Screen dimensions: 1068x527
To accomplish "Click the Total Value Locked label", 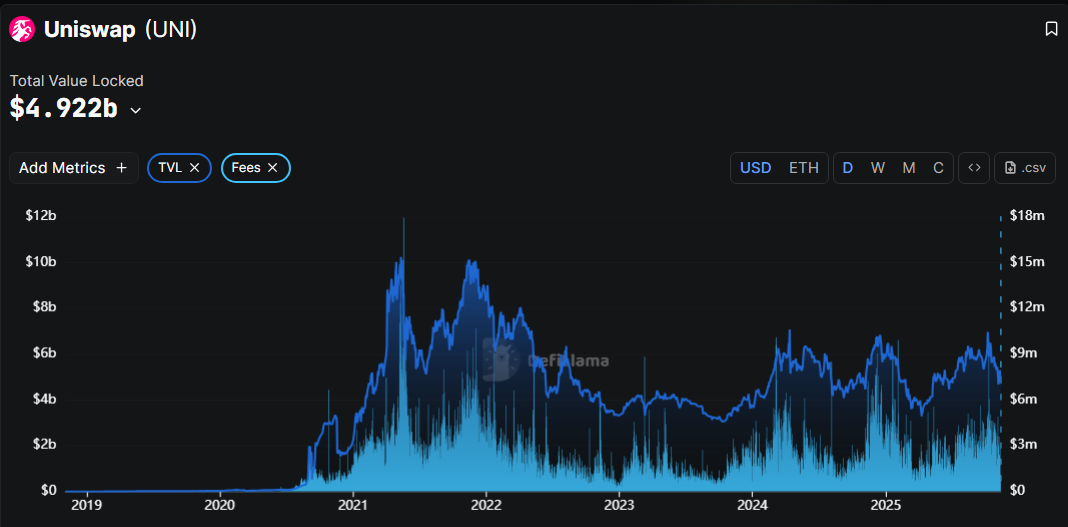I will pyautogui.click(x=77, y=80).
